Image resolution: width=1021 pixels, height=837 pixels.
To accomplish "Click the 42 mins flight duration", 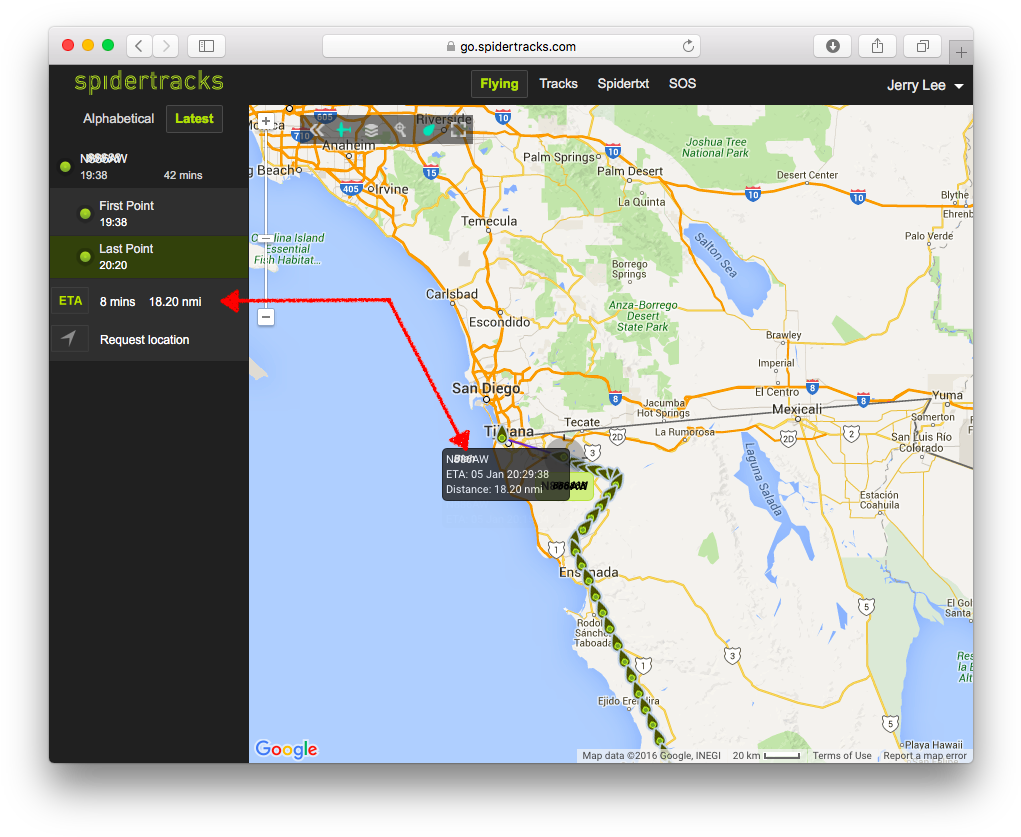I will coord(183,175).
